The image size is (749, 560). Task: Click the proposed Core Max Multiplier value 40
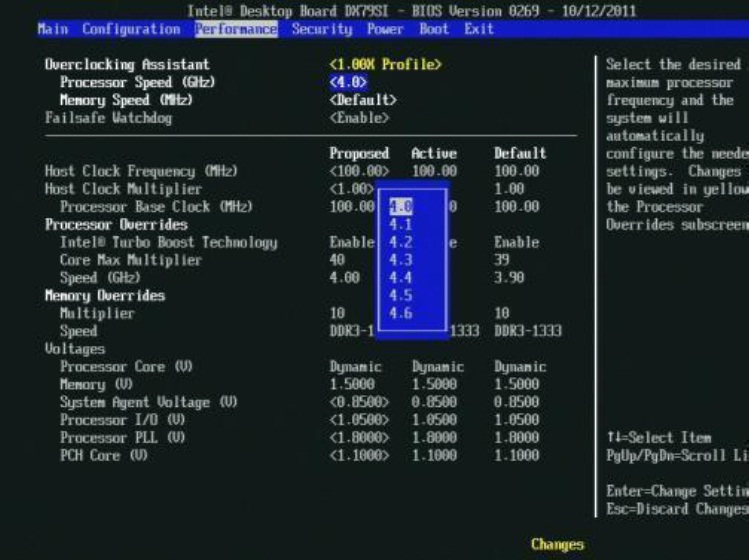337,260
